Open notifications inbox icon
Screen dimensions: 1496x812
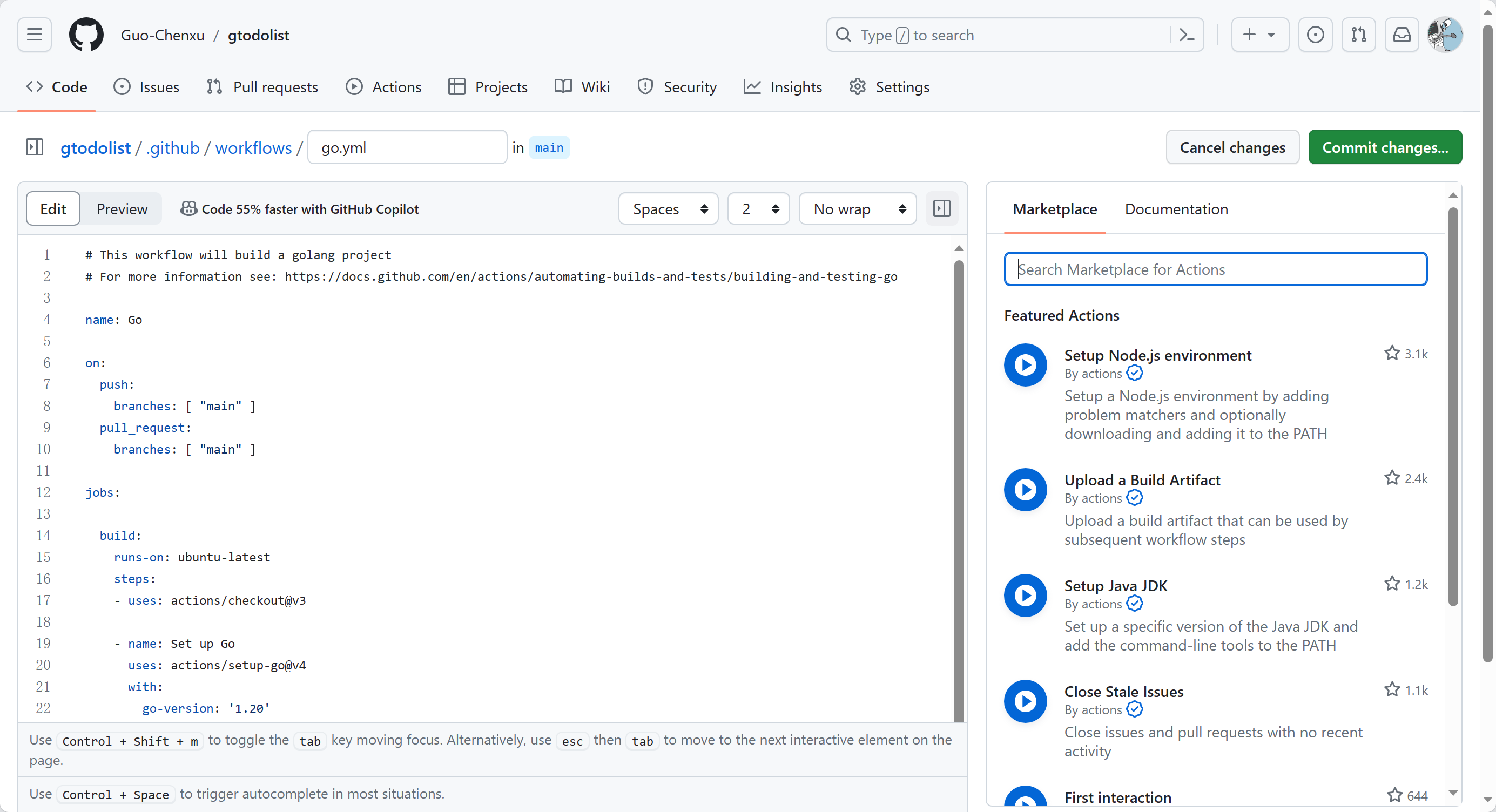click(x=1401, y=35)
